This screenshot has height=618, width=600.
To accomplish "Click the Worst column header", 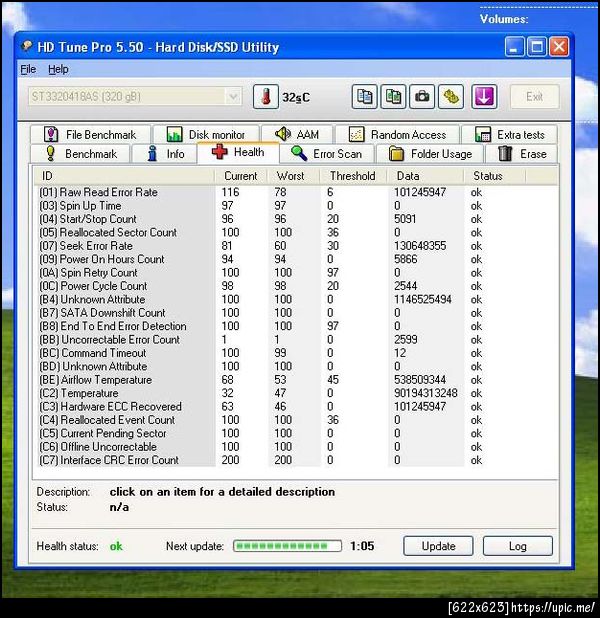I will [x=294, y=176].
